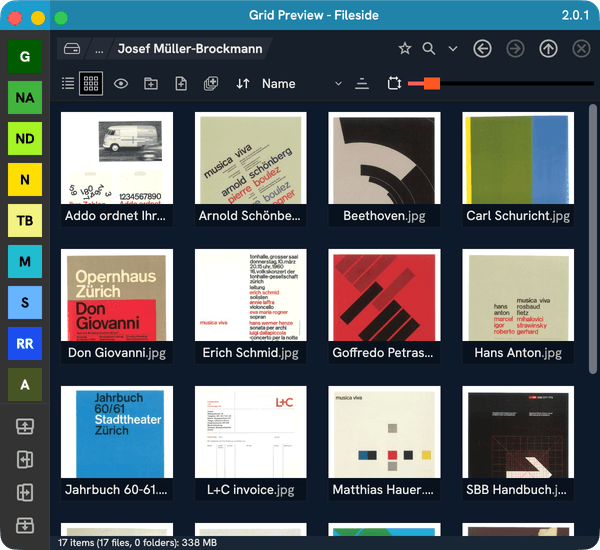Go up to parent folder
The width and height of the screenshot is (600, 550).
pos(548,49)
